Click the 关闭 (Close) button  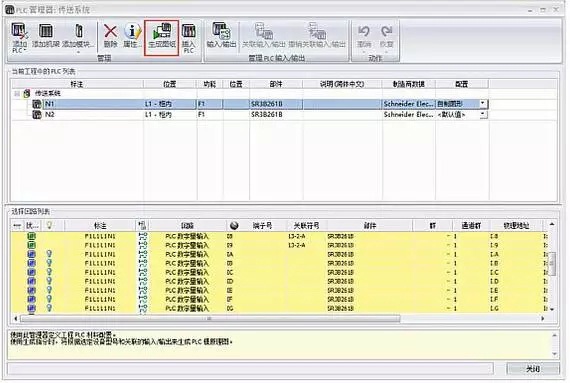pyautogui.click(x=533, y=369)
